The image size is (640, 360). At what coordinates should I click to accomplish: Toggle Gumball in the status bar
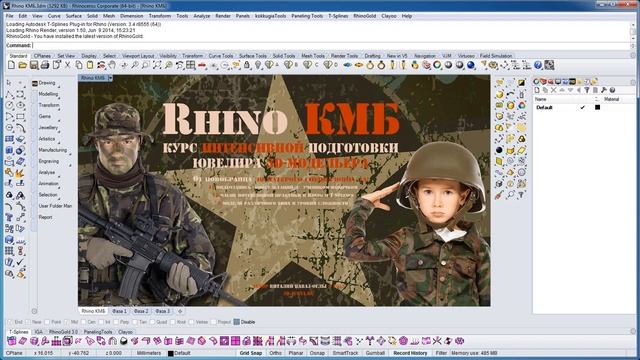coord(375,353)
